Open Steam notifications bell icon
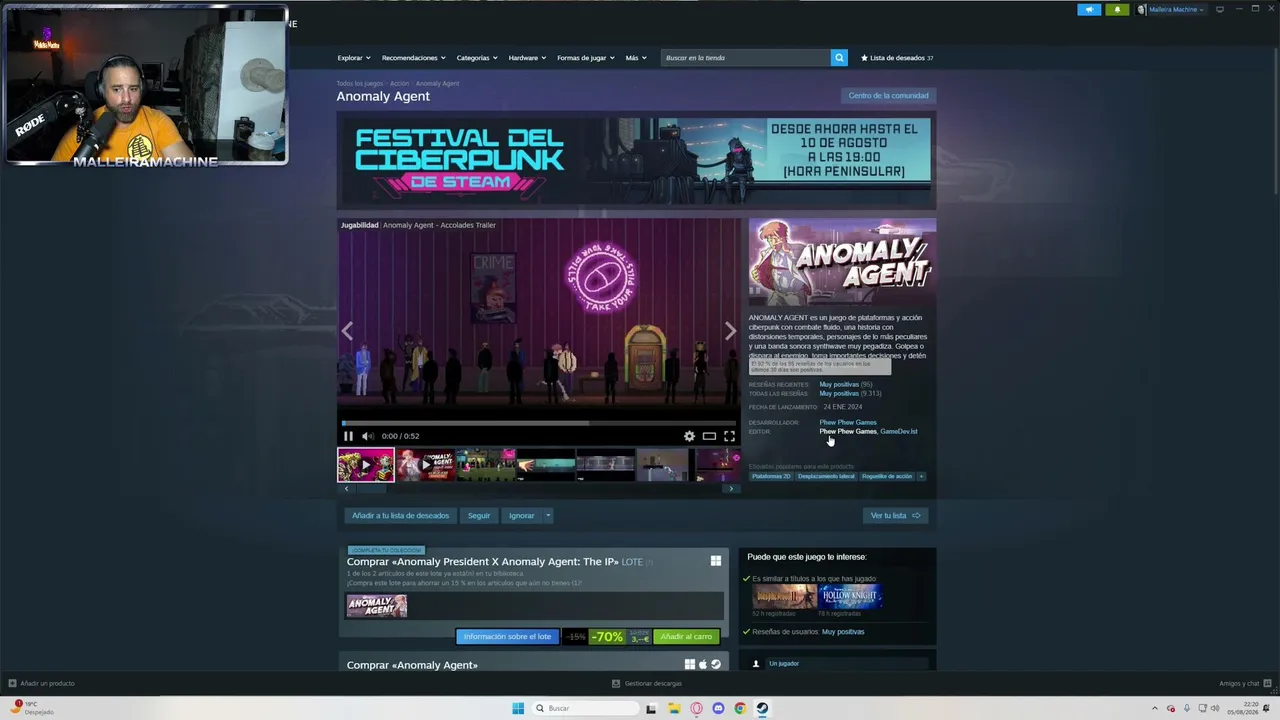Viewport: 1280px width, 720px height. point(1117,10)
